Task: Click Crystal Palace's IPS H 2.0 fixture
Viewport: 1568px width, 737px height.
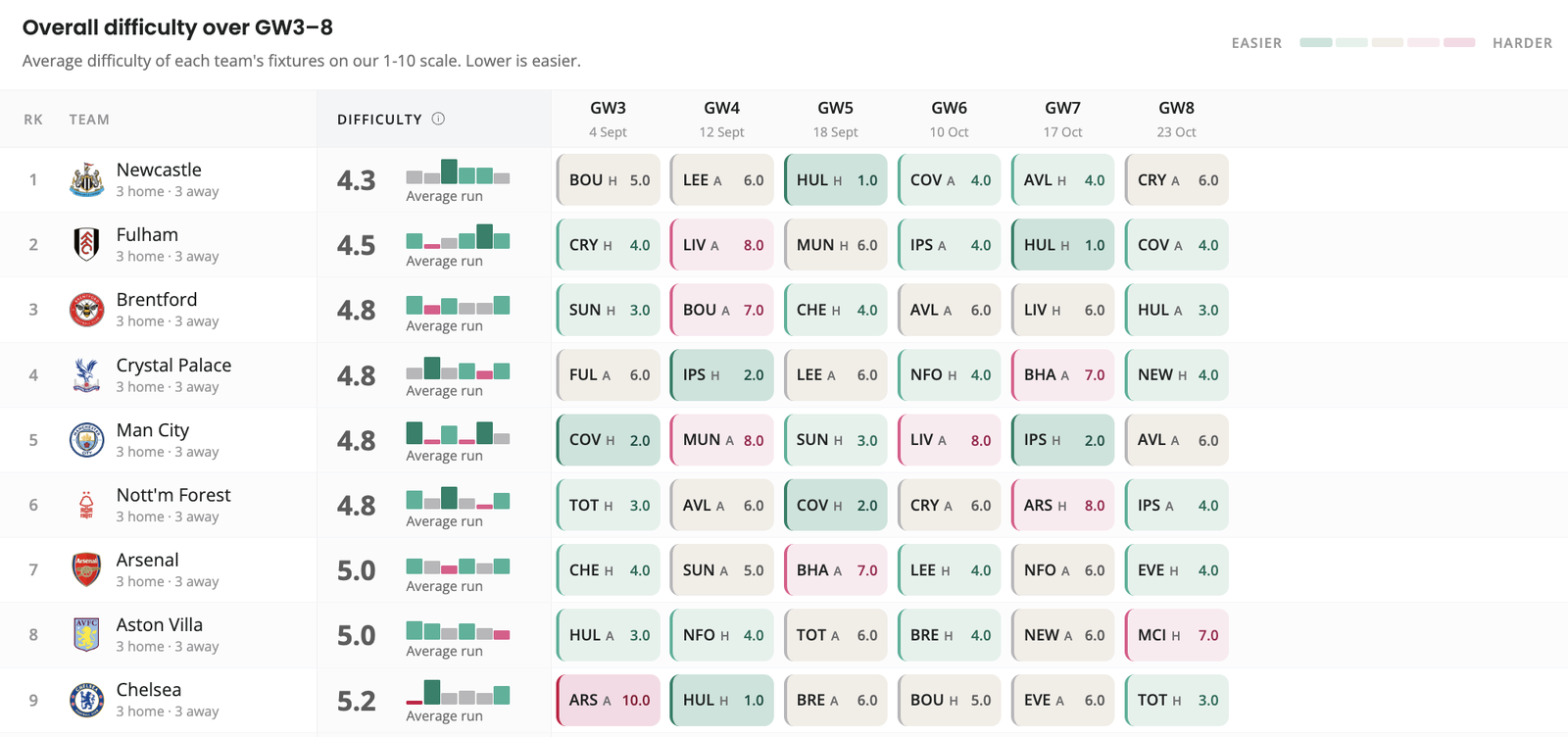Action: [x=722, y=374]
